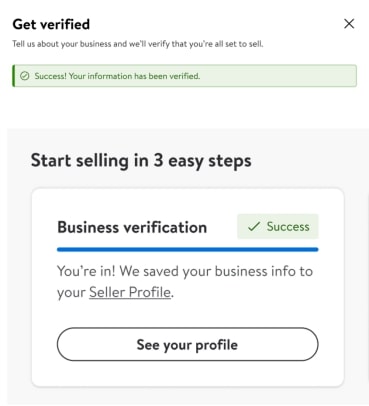Click the blue business verification progress bar

point(187,249)
